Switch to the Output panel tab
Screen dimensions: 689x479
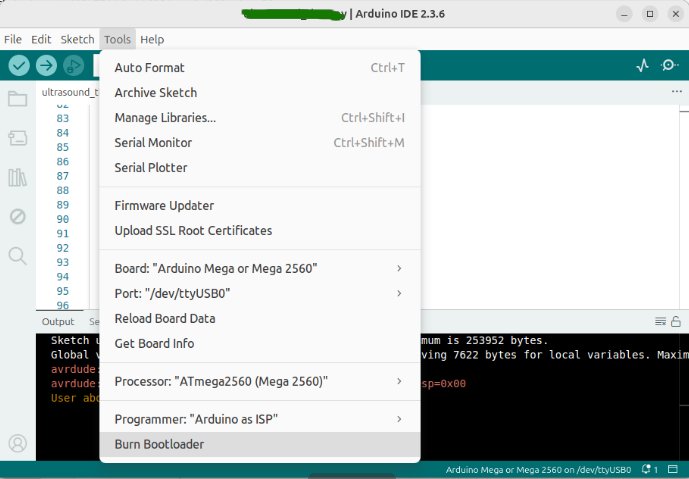[57, 322]
